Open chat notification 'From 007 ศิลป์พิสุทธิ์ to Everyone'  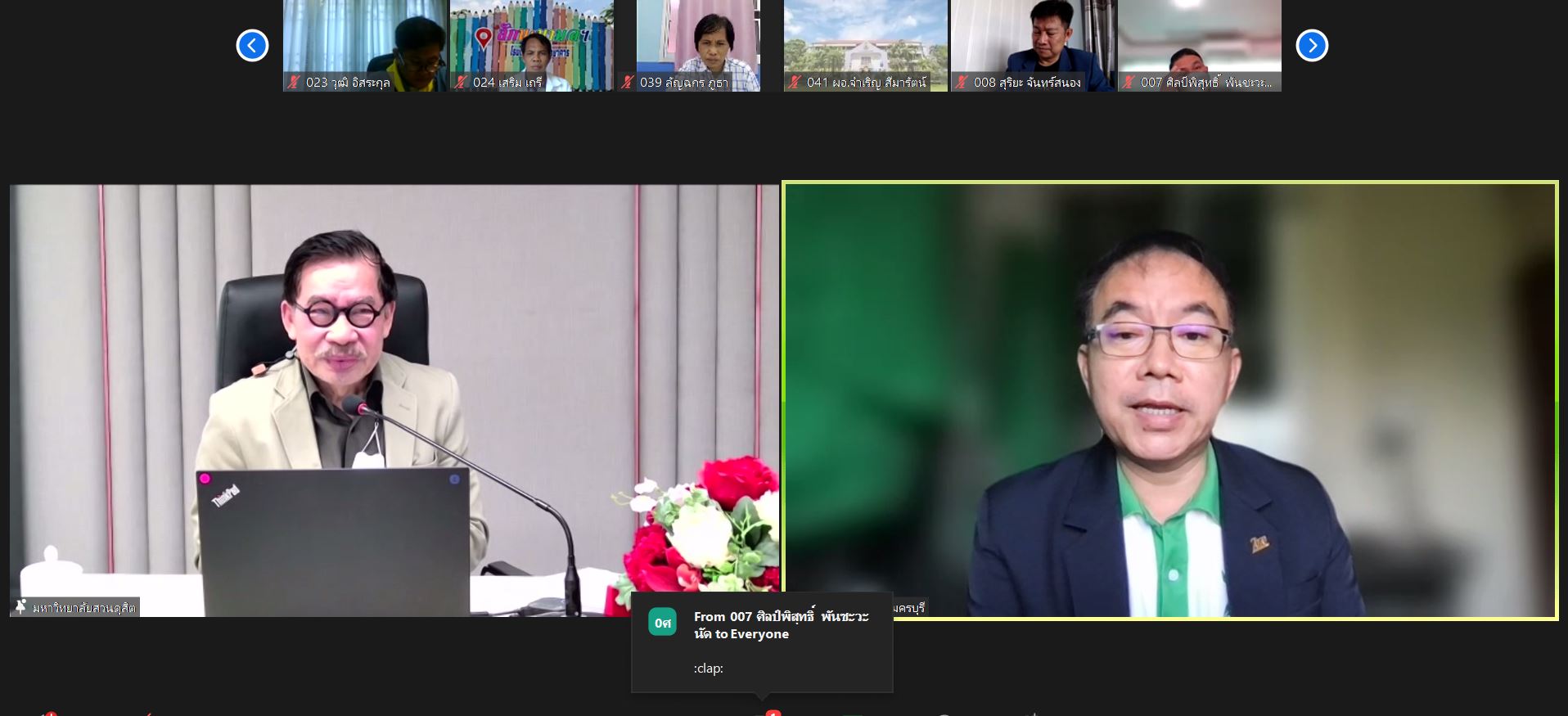[762, 642]
